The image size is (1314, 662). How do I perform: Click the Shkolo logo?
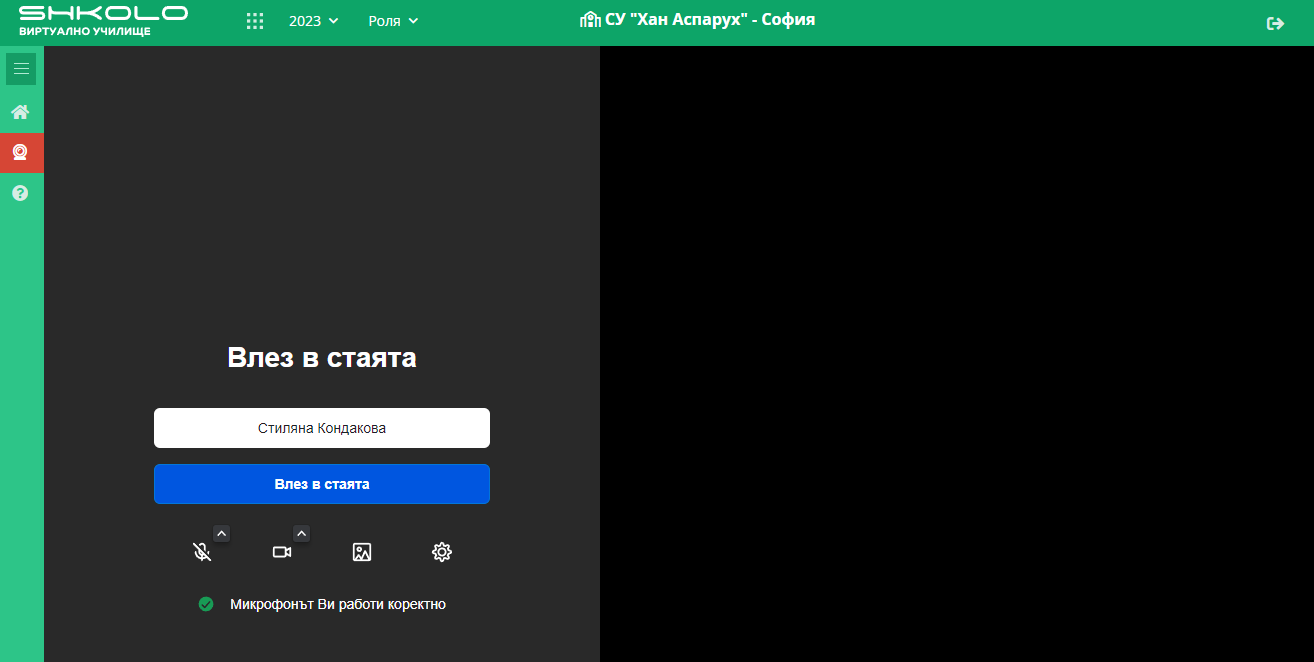point(103,21)
